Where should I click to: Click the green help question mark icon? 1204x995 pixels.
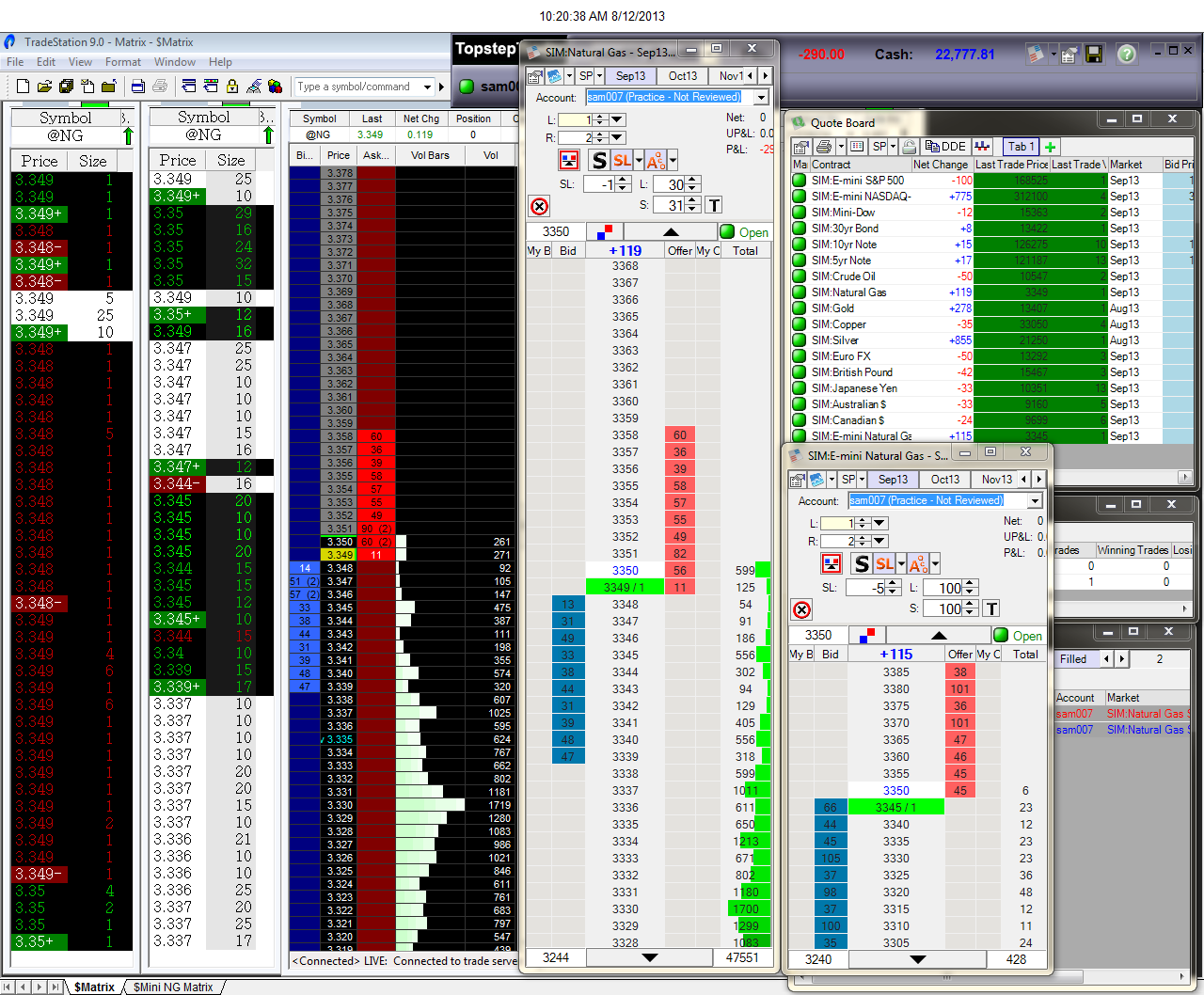coord(1126,55)
